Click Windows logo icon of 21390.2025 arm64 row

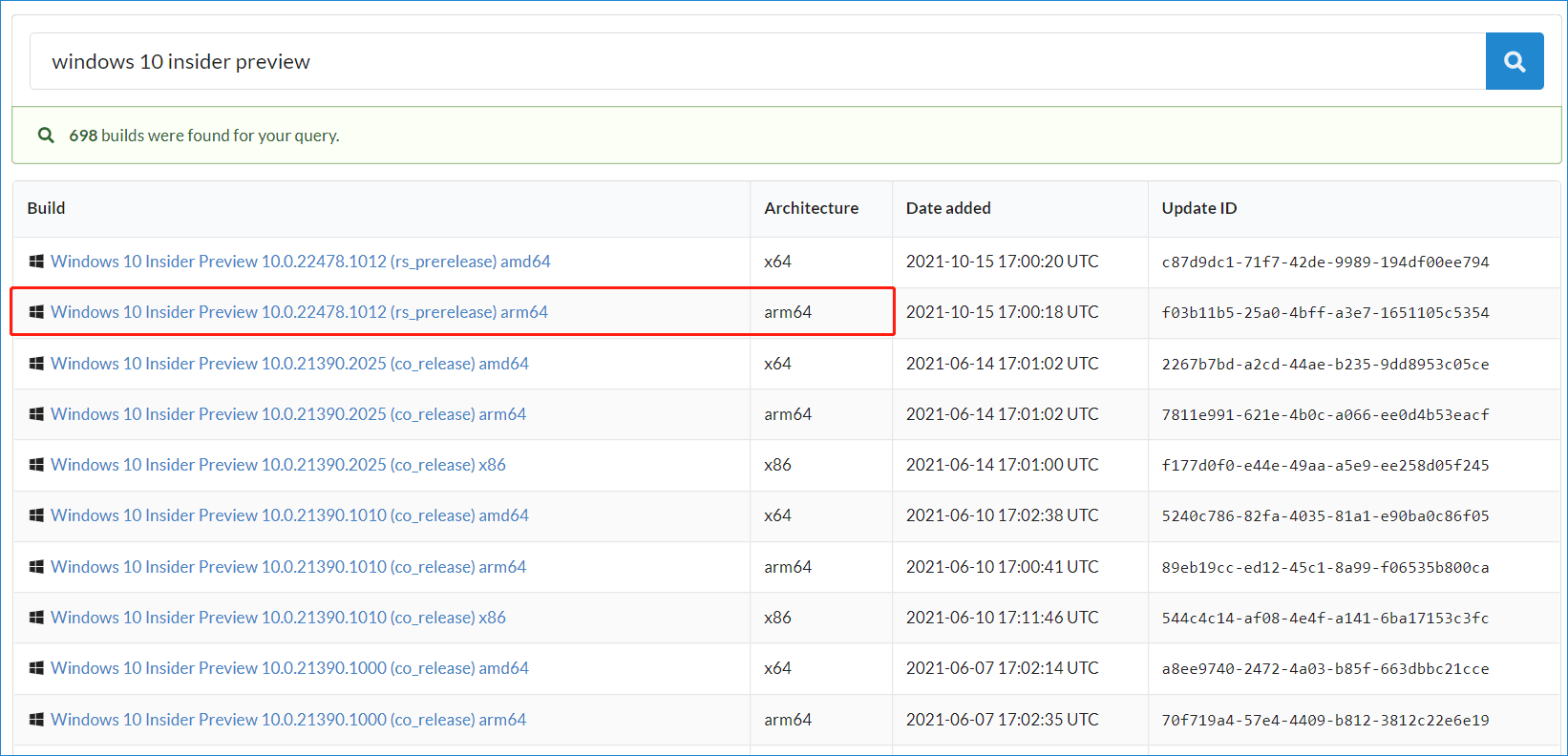coord(36,414)
